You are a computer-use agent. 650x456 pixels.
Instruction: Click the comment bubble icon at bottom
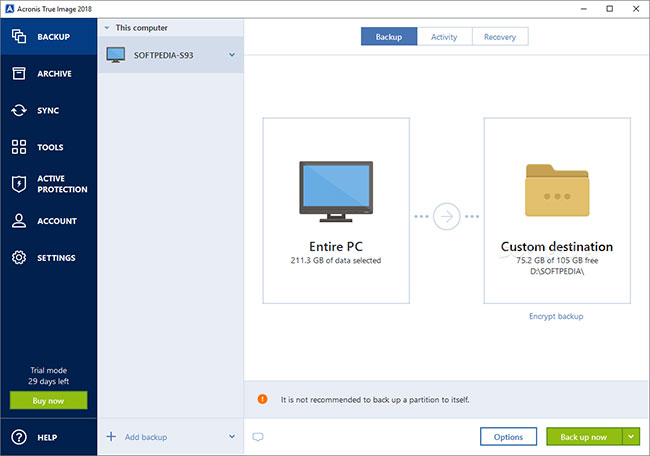(258, 437)
